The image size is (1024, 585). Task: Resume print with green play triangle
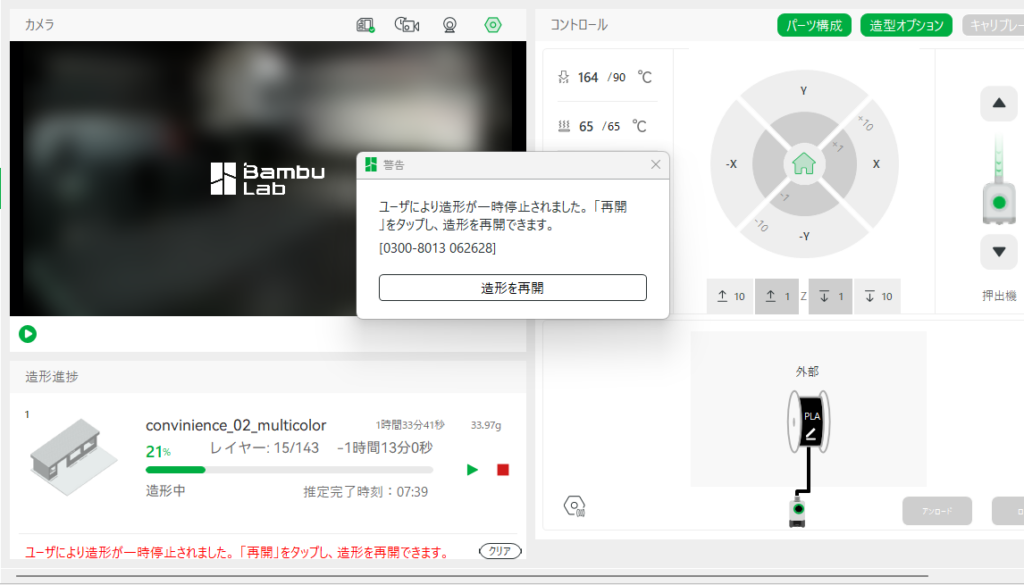pos(472,469)
